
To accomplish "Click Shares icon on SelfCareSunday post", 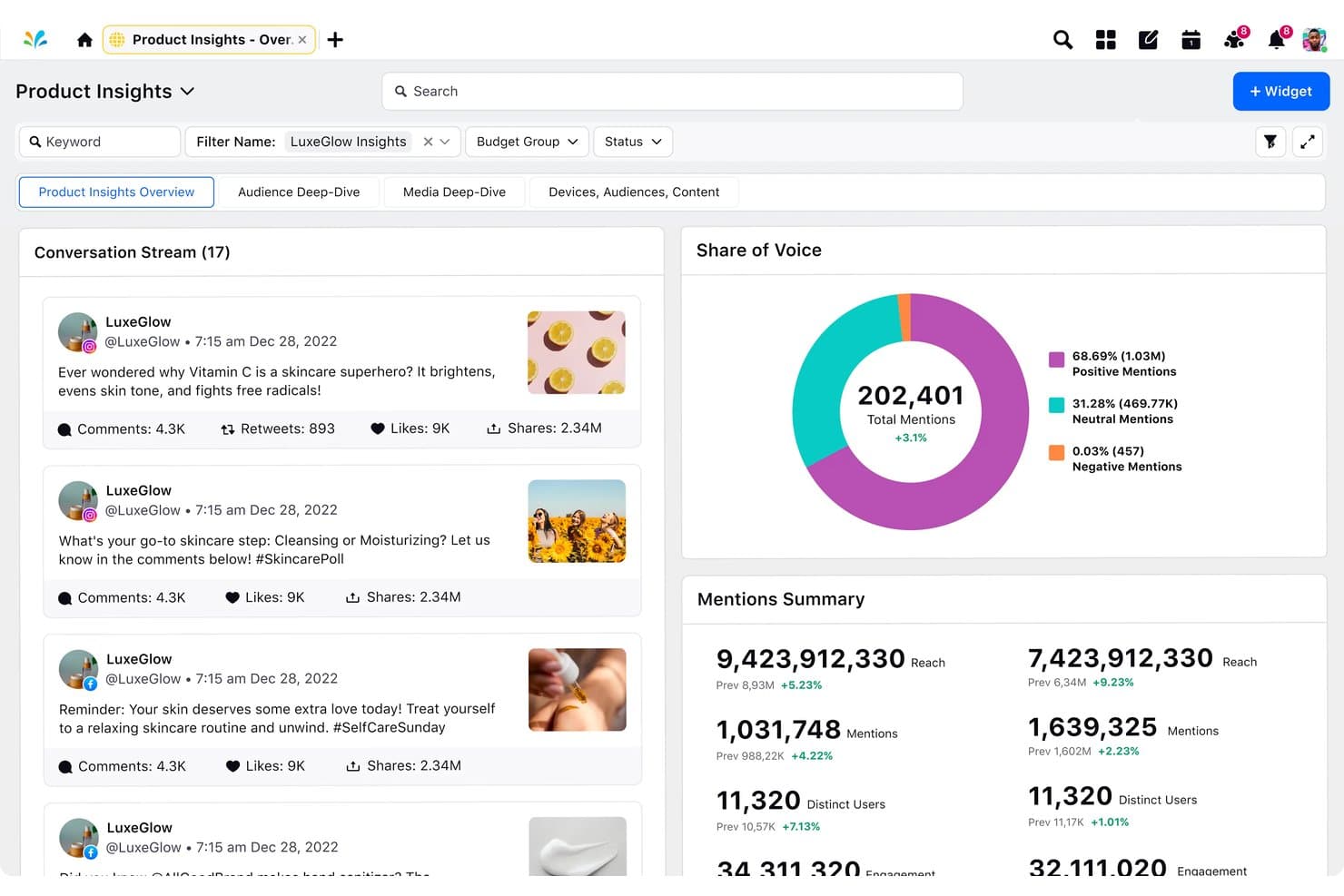I will (x=353, y=766).
